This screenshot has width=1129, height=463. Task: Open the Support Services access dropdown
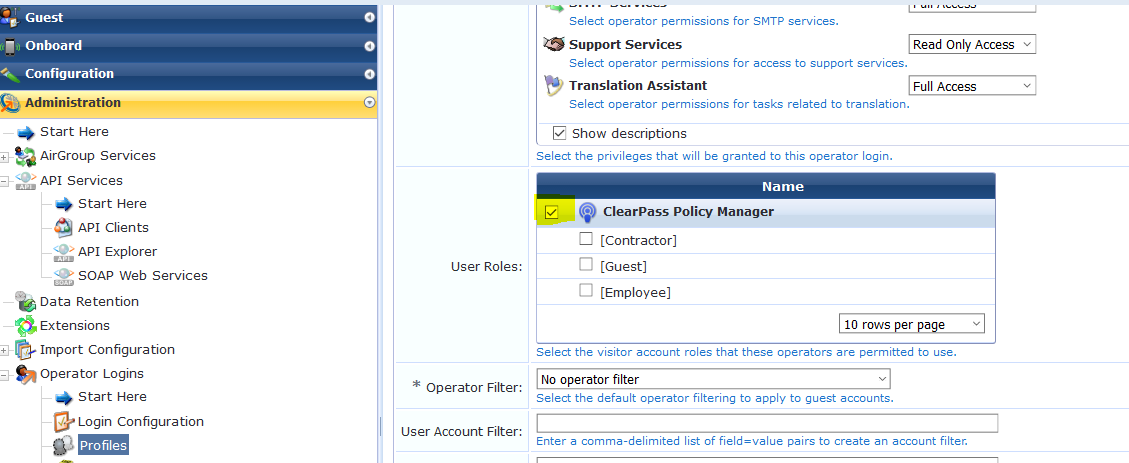(x=972, y=45)
